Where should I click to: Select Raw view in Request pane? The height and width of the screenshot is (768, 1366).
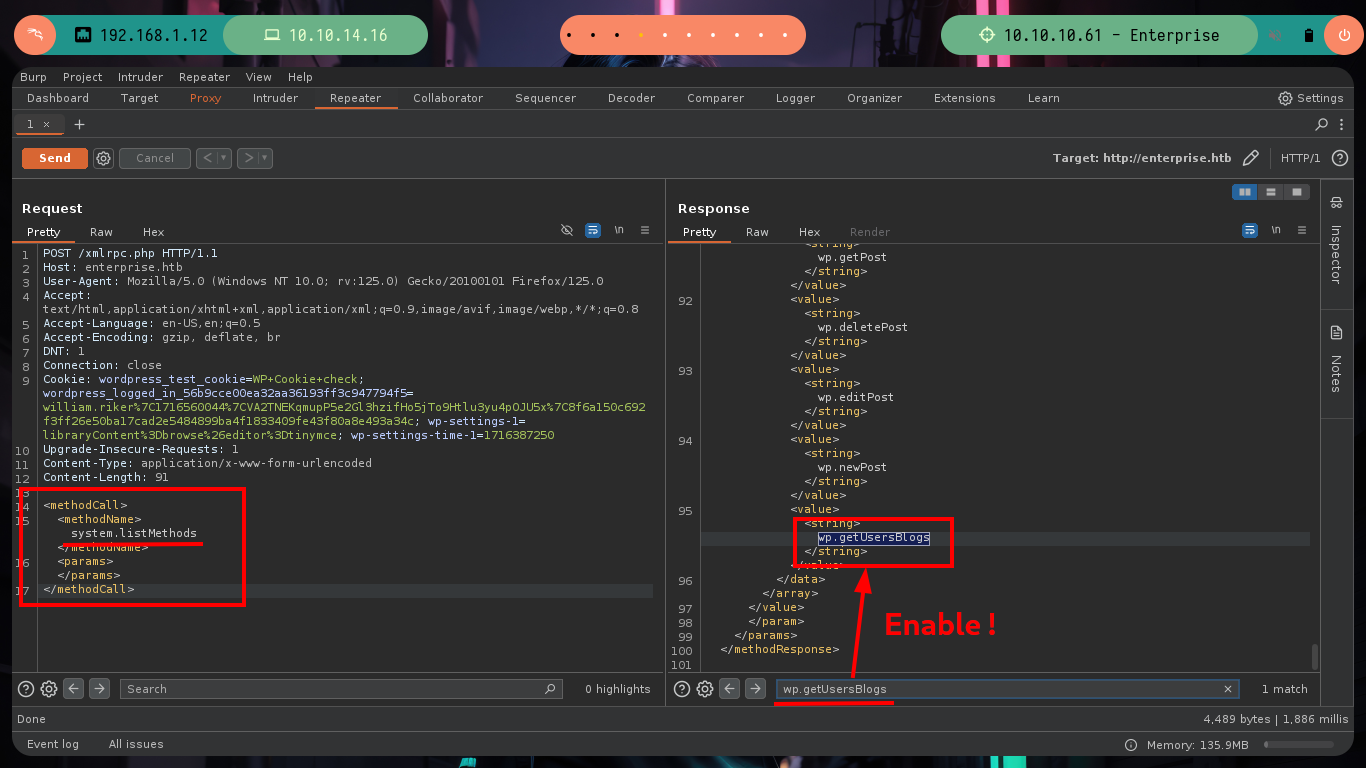click(101, 232)
